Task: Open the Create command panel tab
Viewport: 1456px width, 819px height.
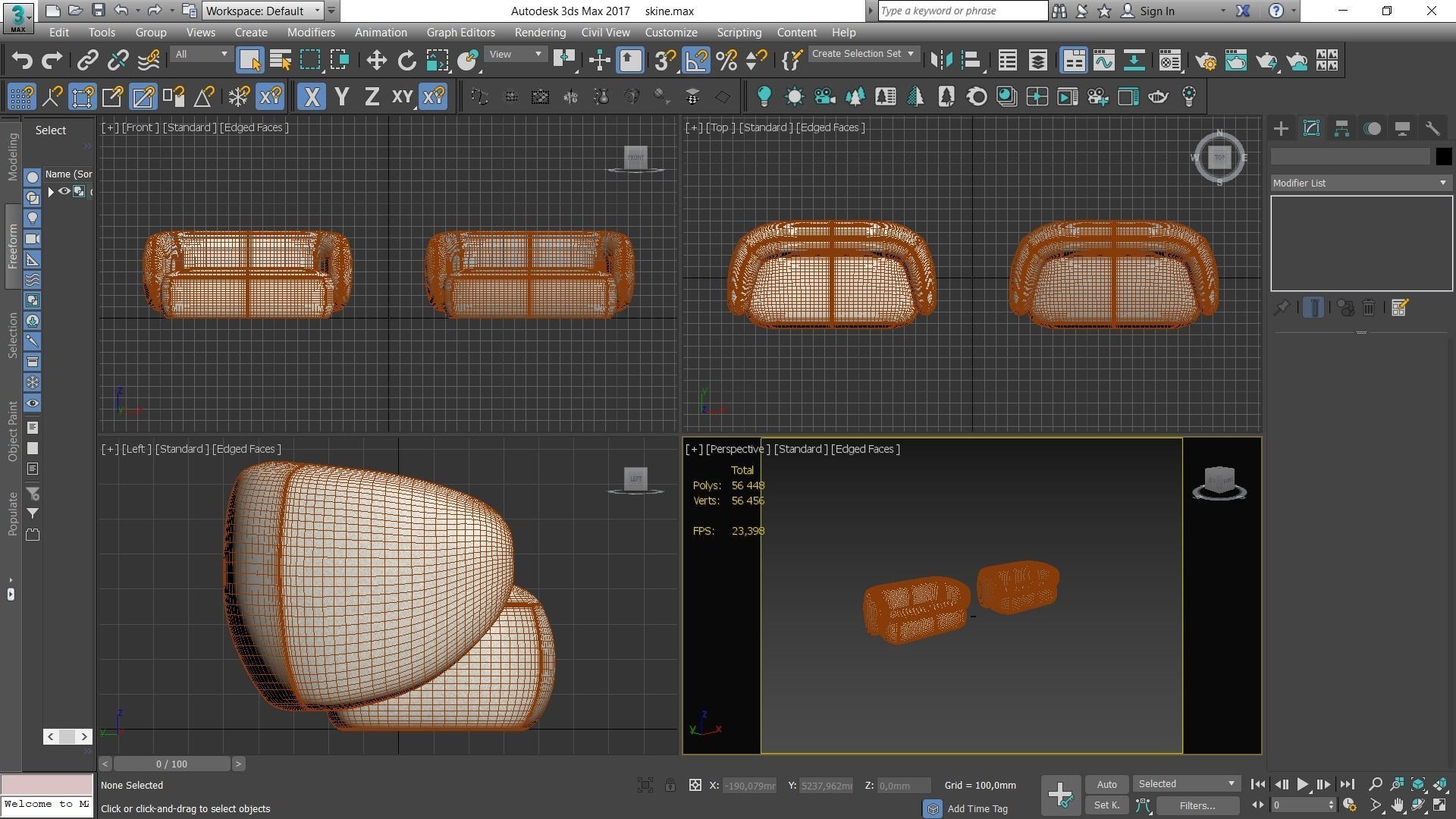Action: click(1281, 128)
